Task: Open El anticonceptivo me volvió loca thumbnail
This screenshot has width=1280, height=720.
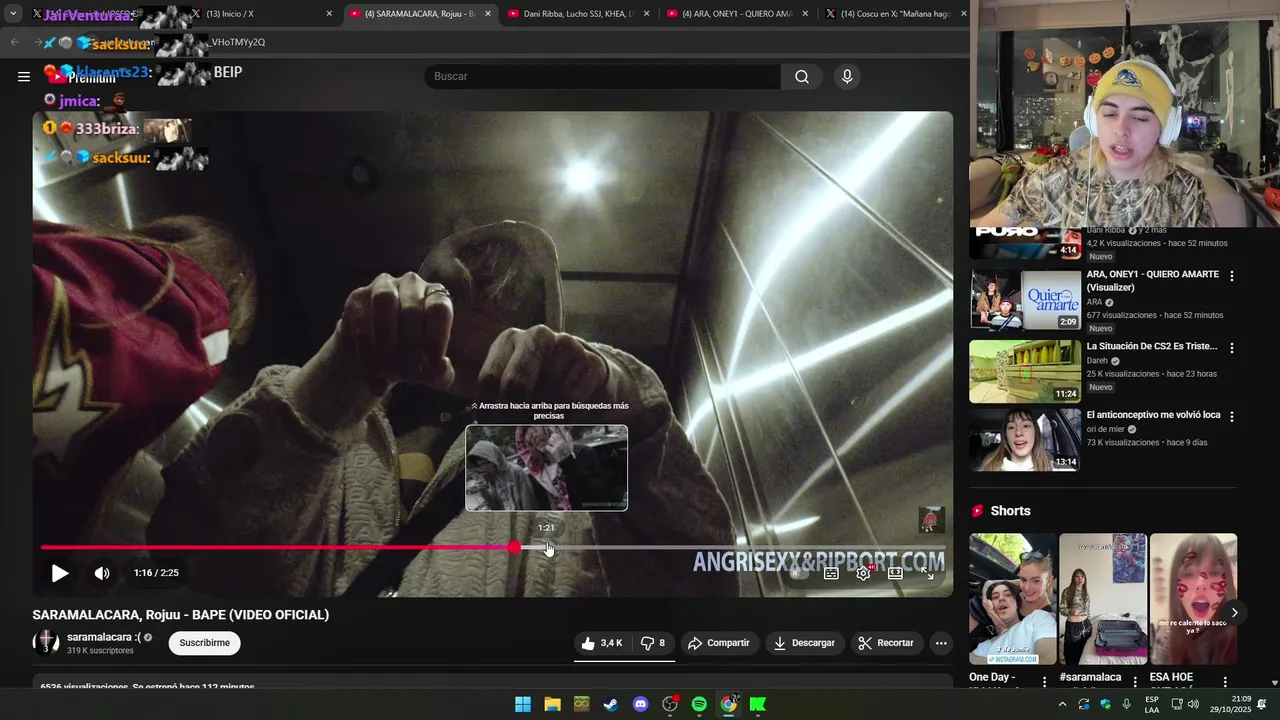Action: tap(1025, 439)
